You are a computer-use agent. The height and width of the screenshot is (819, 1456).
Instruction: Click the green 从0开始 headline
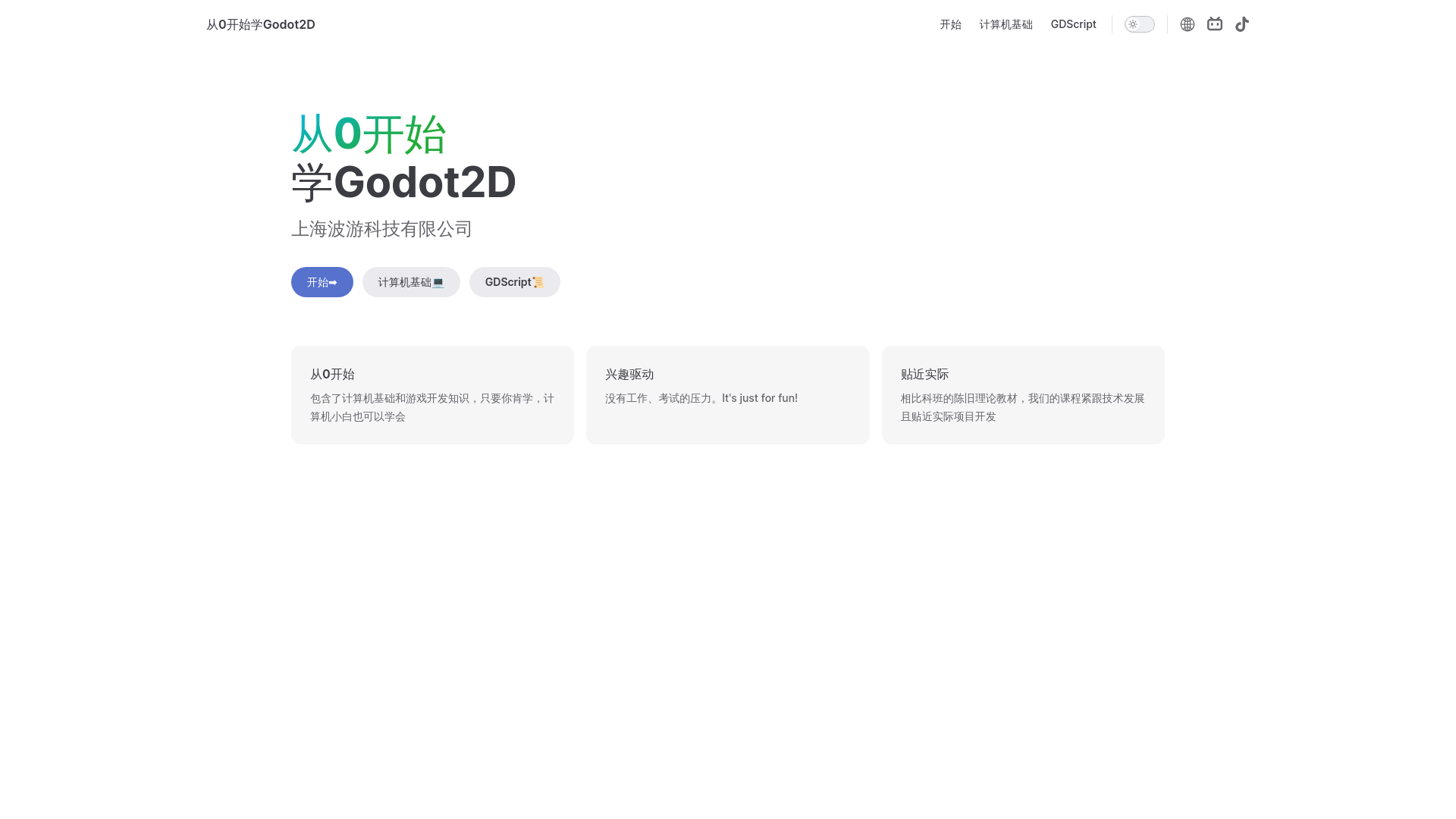369,134
